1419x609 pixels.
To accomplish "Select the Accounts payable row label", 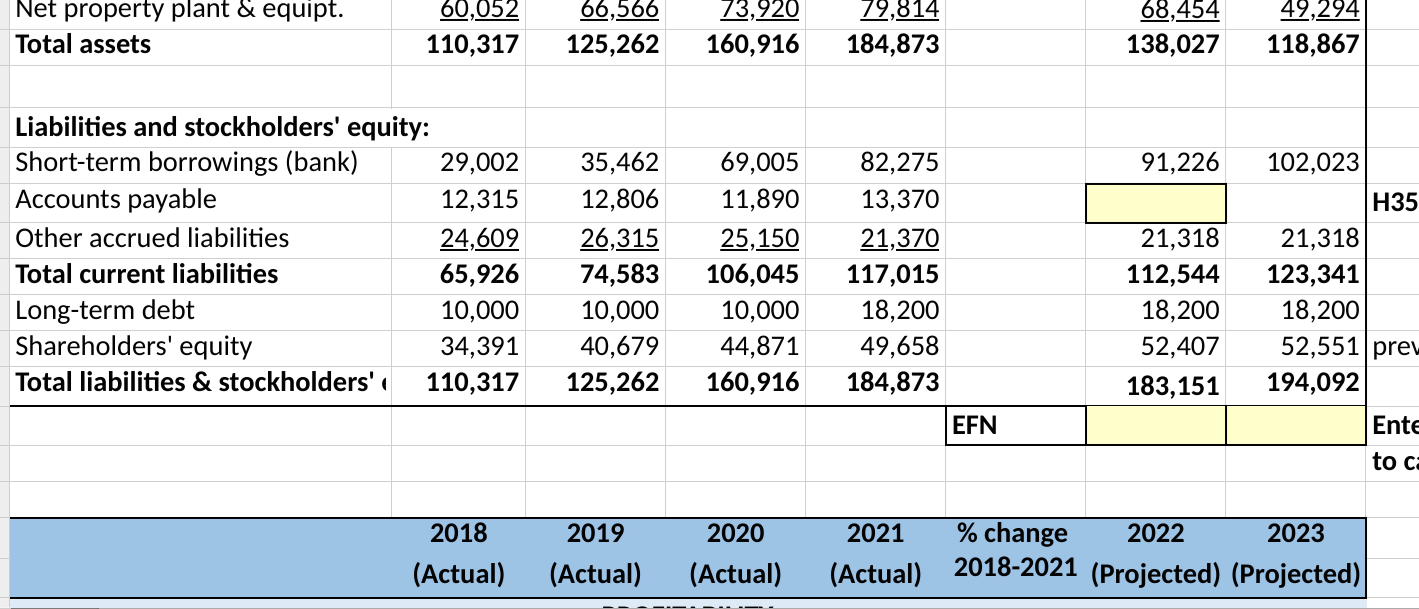I will (116, 200).
